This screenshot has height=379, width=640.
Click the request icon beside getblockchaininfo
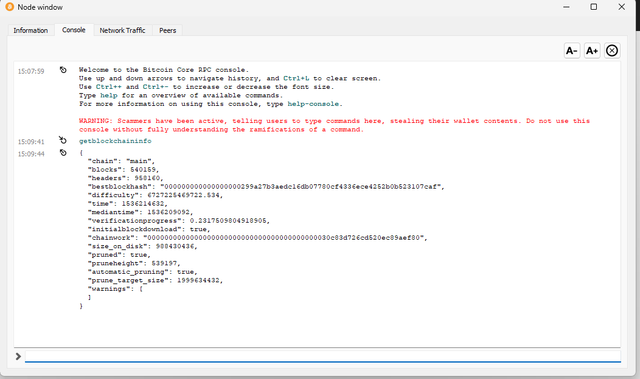pos(63,140)
